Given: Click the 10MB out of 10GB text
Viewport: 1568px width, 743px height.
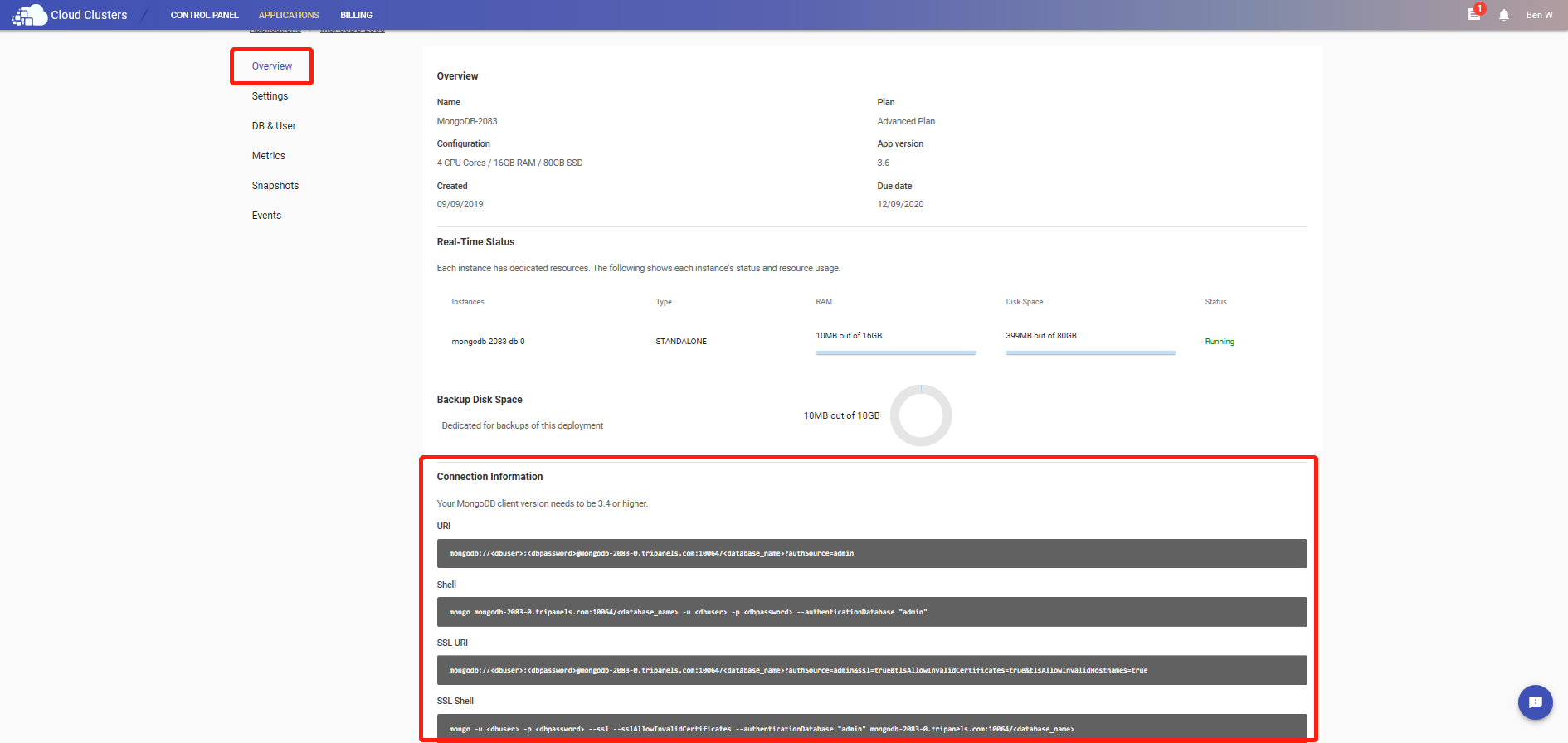Looking at the screenshot, I should click(x=841, y=415).
